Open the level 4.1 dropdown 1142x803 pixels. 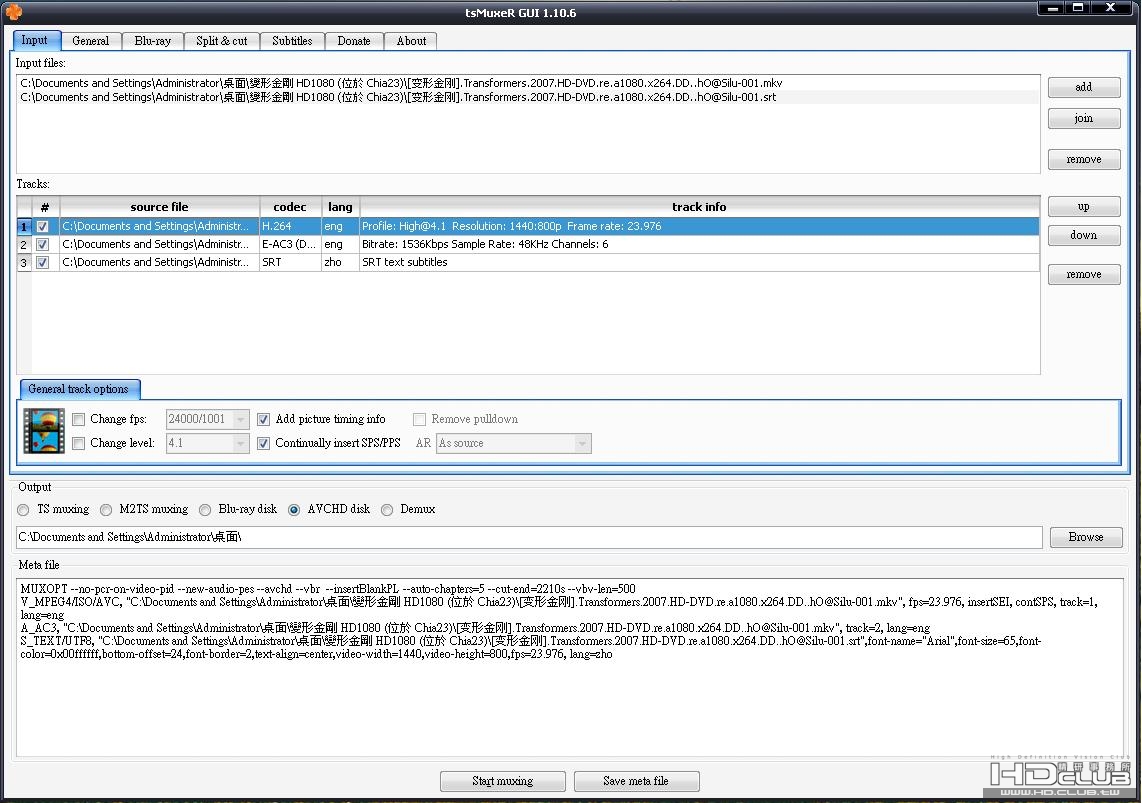point(208,443)
